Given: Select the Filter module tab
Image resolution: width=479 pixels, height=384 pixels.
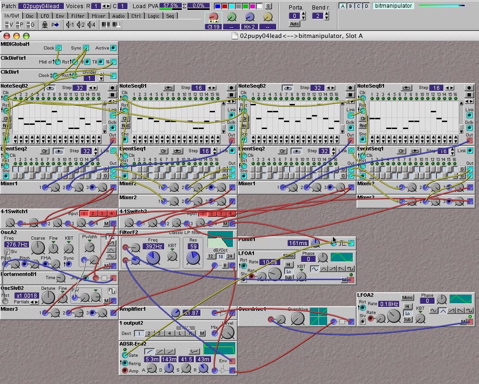Looking at the screenshot, I should tap(77, 16).
